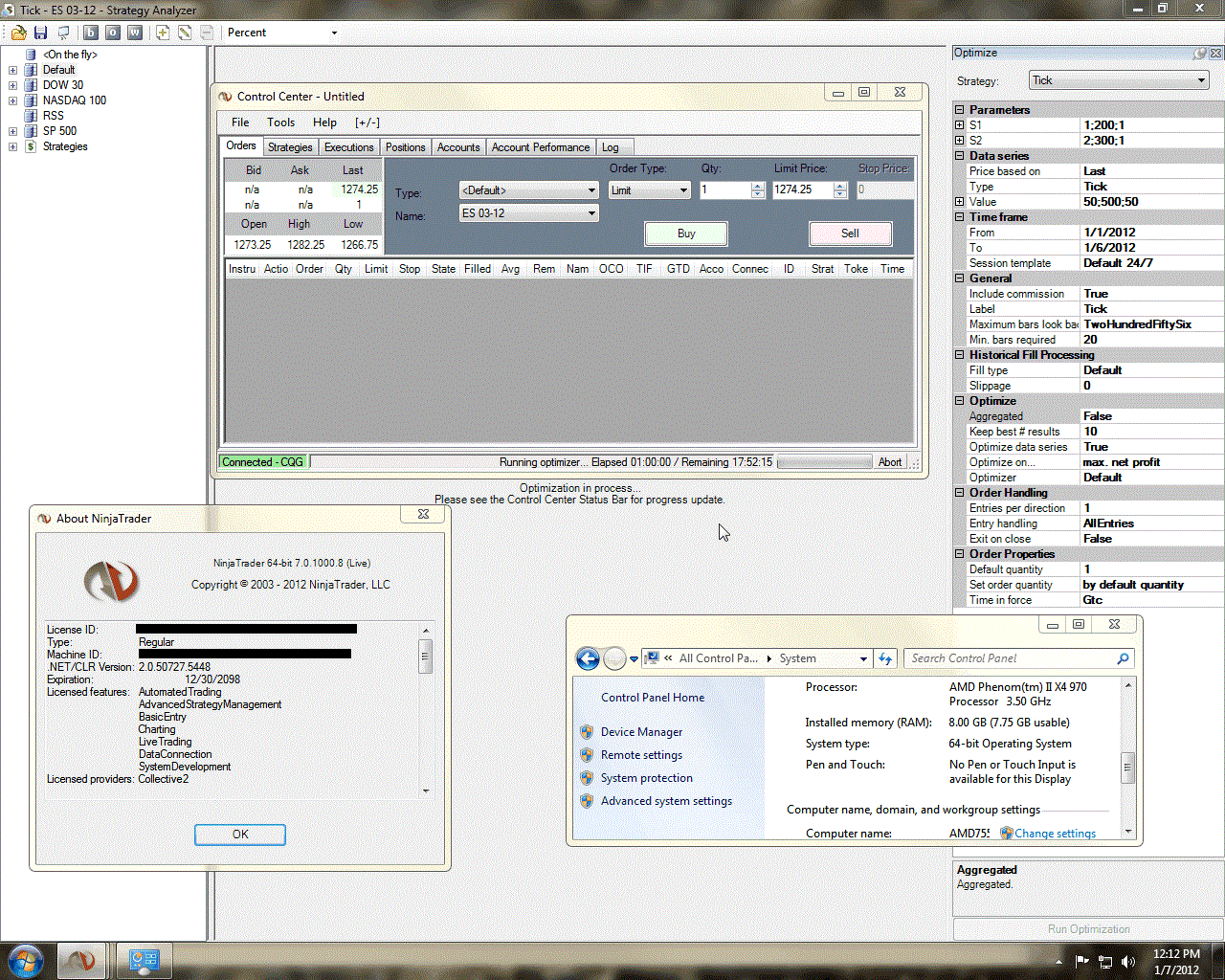Viewport: 1225px width, 980px height.
Task: Click the optimizer progress bar in status bar
Action: pos(825,462)
